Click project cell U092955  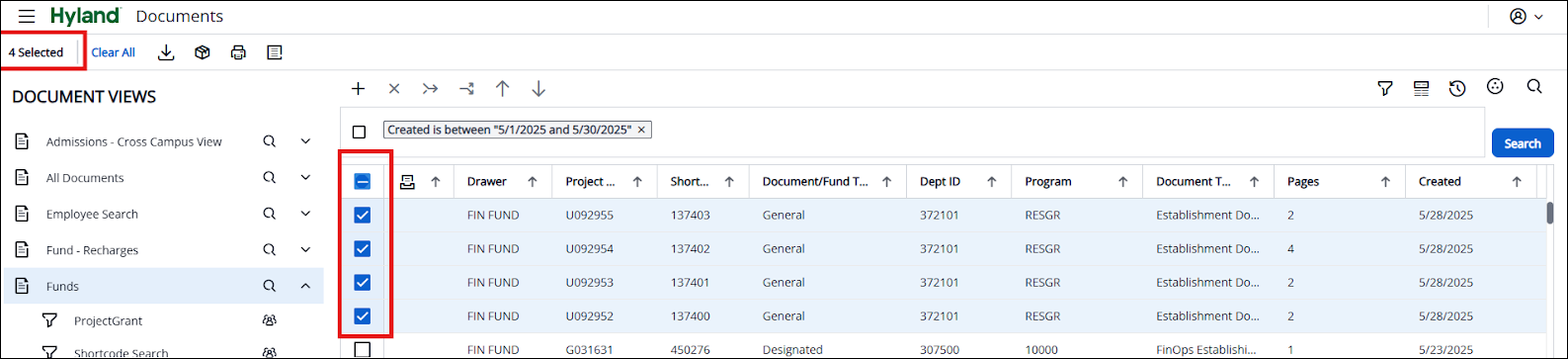[590, 215]
